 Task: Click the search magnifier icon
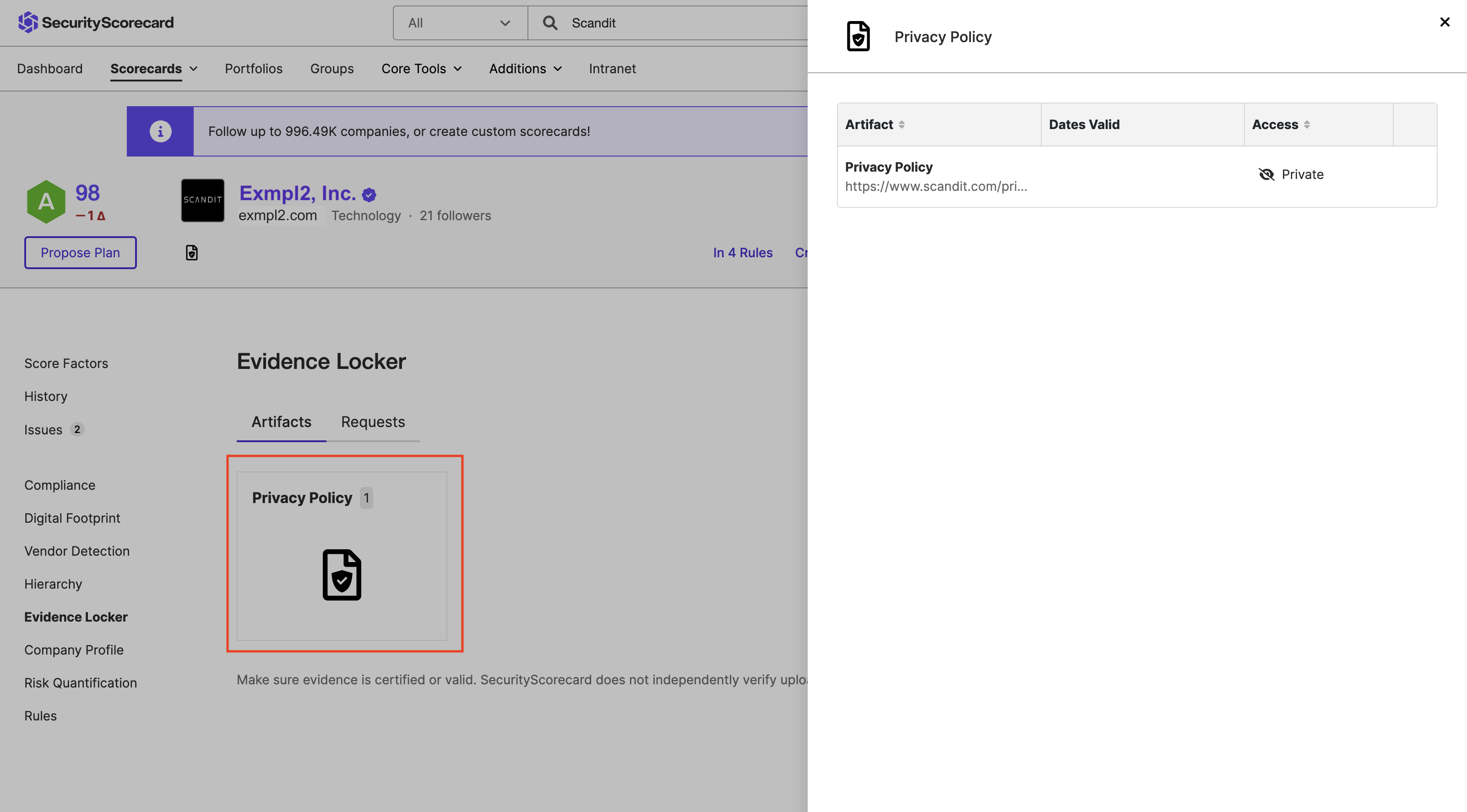tap(549, 23)
